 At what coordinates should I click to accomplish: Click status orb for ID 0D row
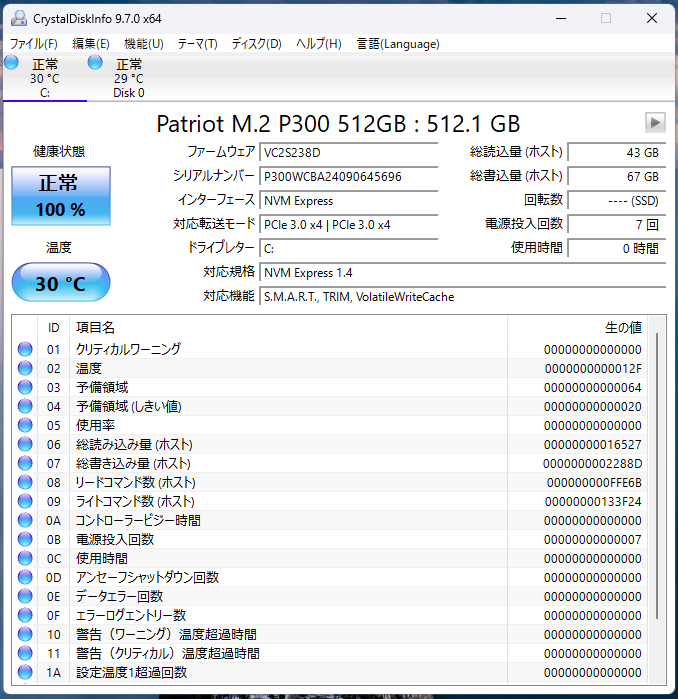[25, 577]
